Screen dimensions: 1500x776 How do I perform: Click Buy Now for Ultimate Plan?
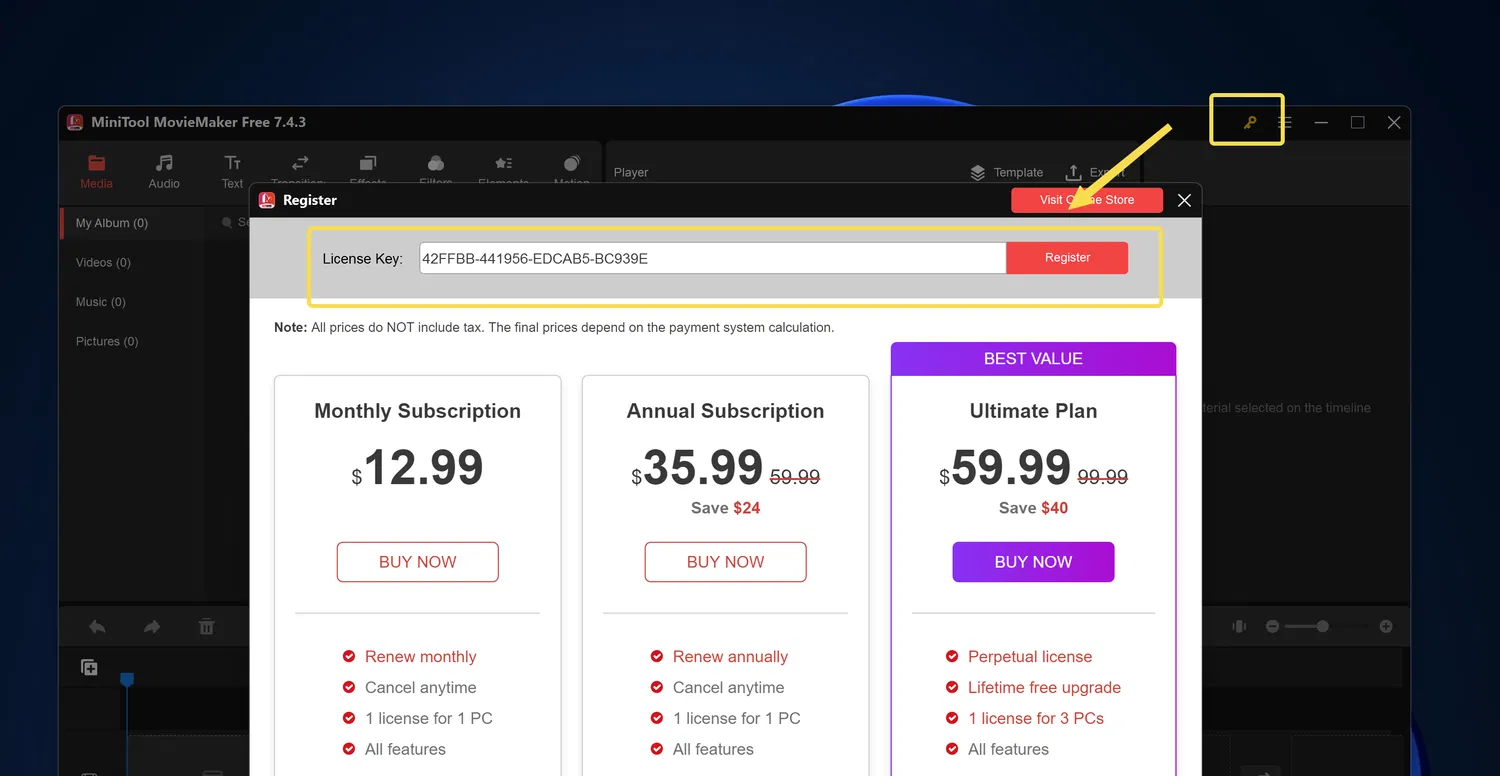coord(1033,562)
